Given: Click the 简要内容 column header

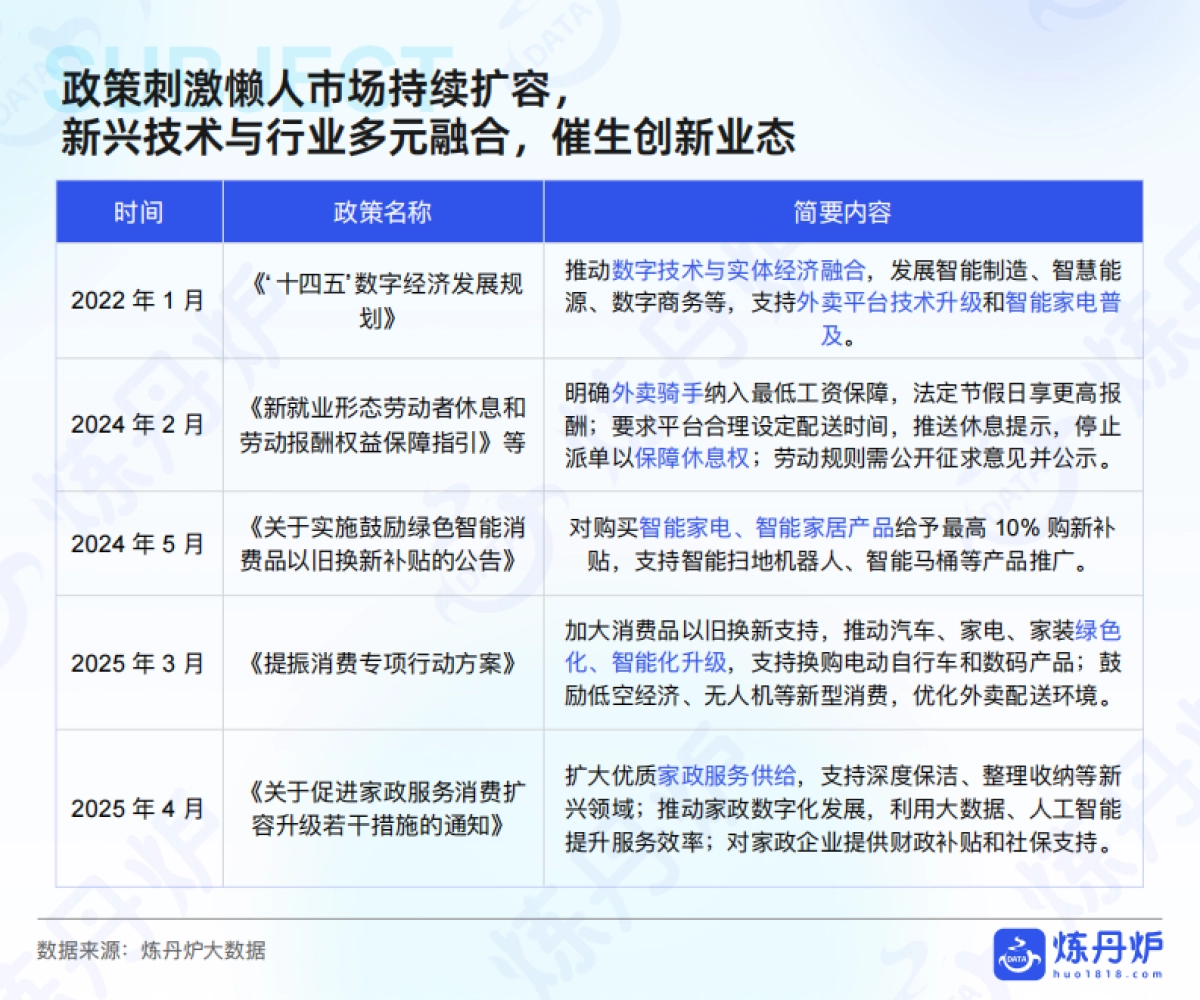Looking at the screenshot, I should pyautogui.click(x=845, y=211).
